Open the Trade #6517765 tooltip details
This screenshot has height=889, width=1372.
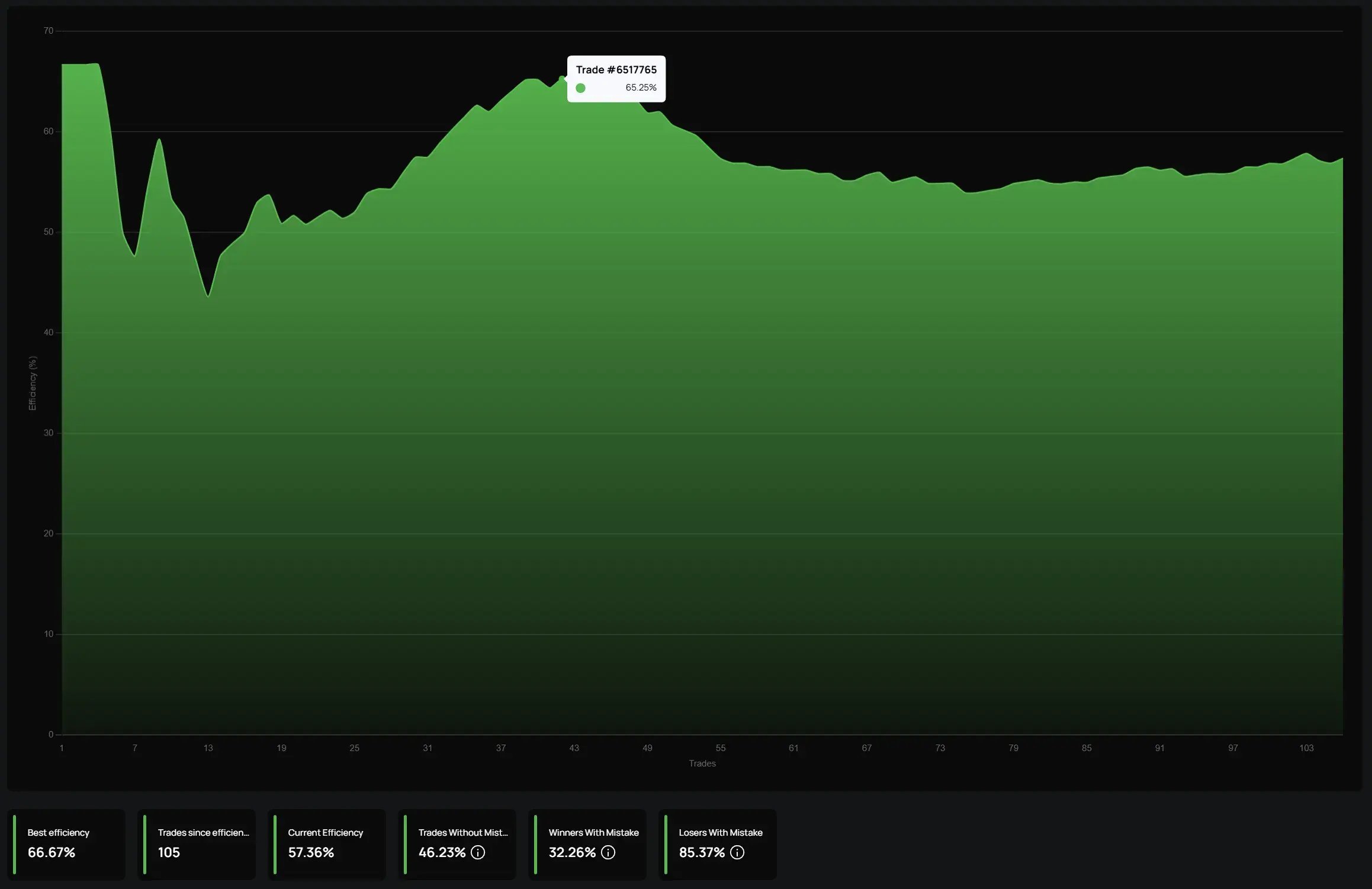pos(616,79)
